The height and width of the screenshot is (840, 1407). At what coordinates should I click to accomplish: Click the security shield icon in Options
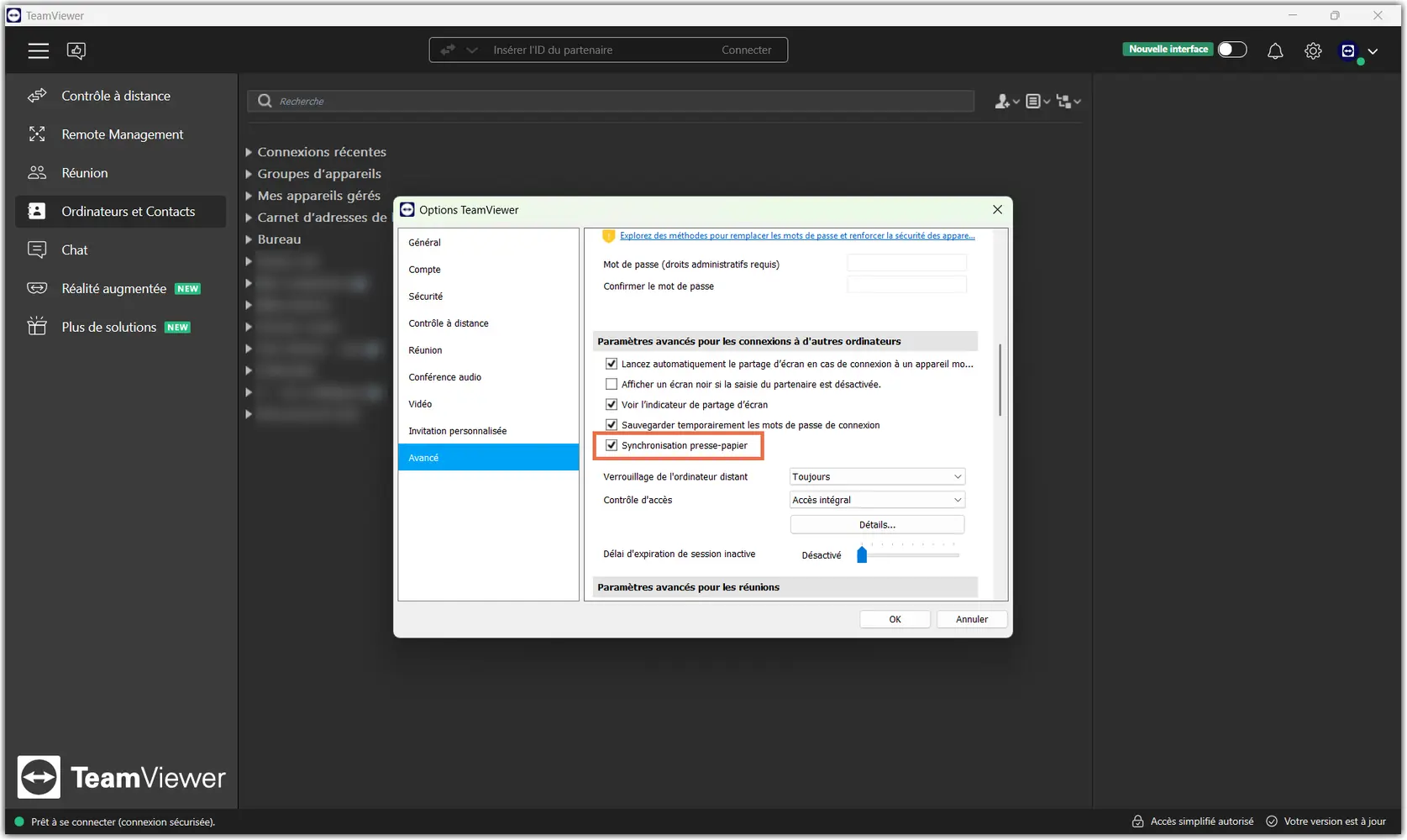[609, 236]
